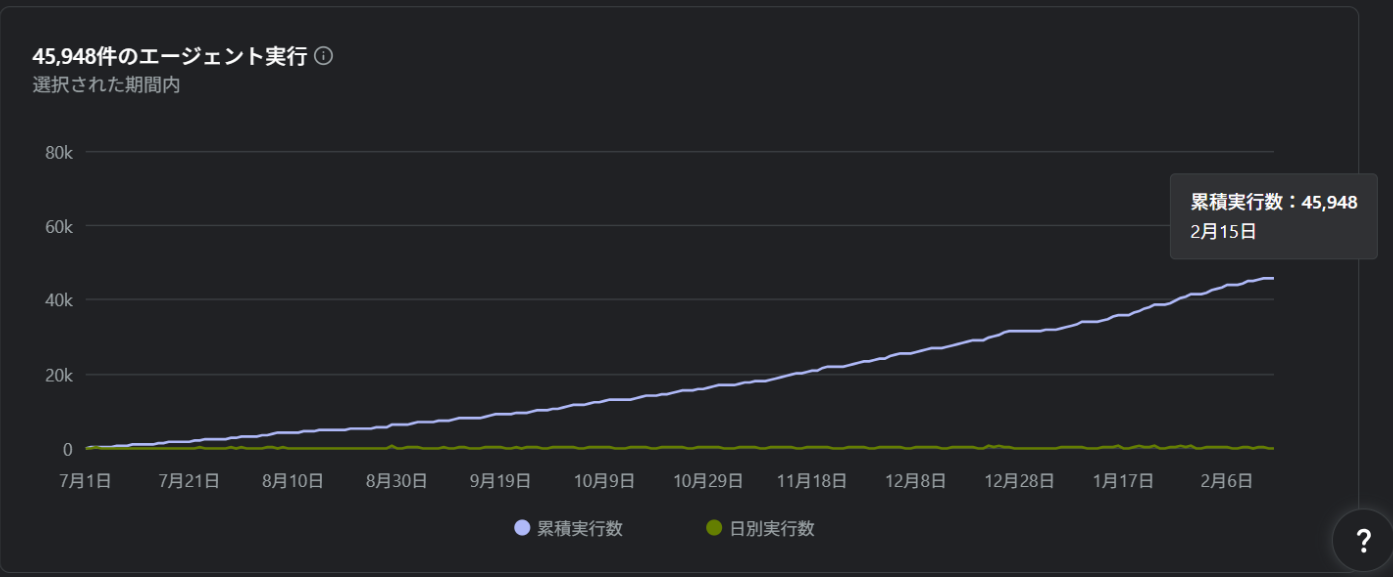Click the 累積実行数:45,948 tooltip text
The image size is (1393, 577).
1273,202
